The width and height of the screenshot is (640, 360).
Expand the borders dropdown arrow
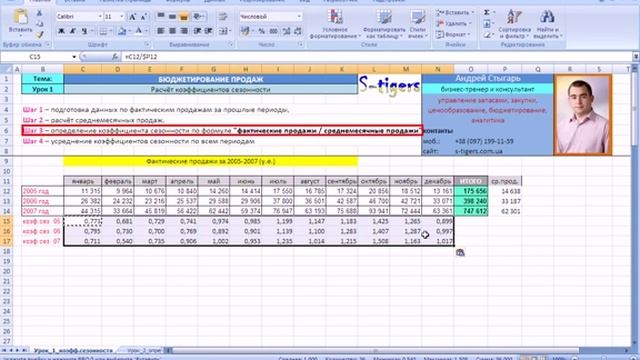coord(111,31)
